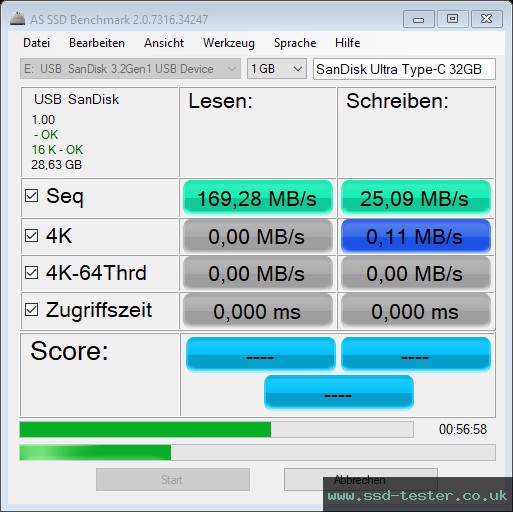Open the Werkzeug menu
Image resolution: width=513 pixels, height=512 pixels.
[x=229, y=43]
